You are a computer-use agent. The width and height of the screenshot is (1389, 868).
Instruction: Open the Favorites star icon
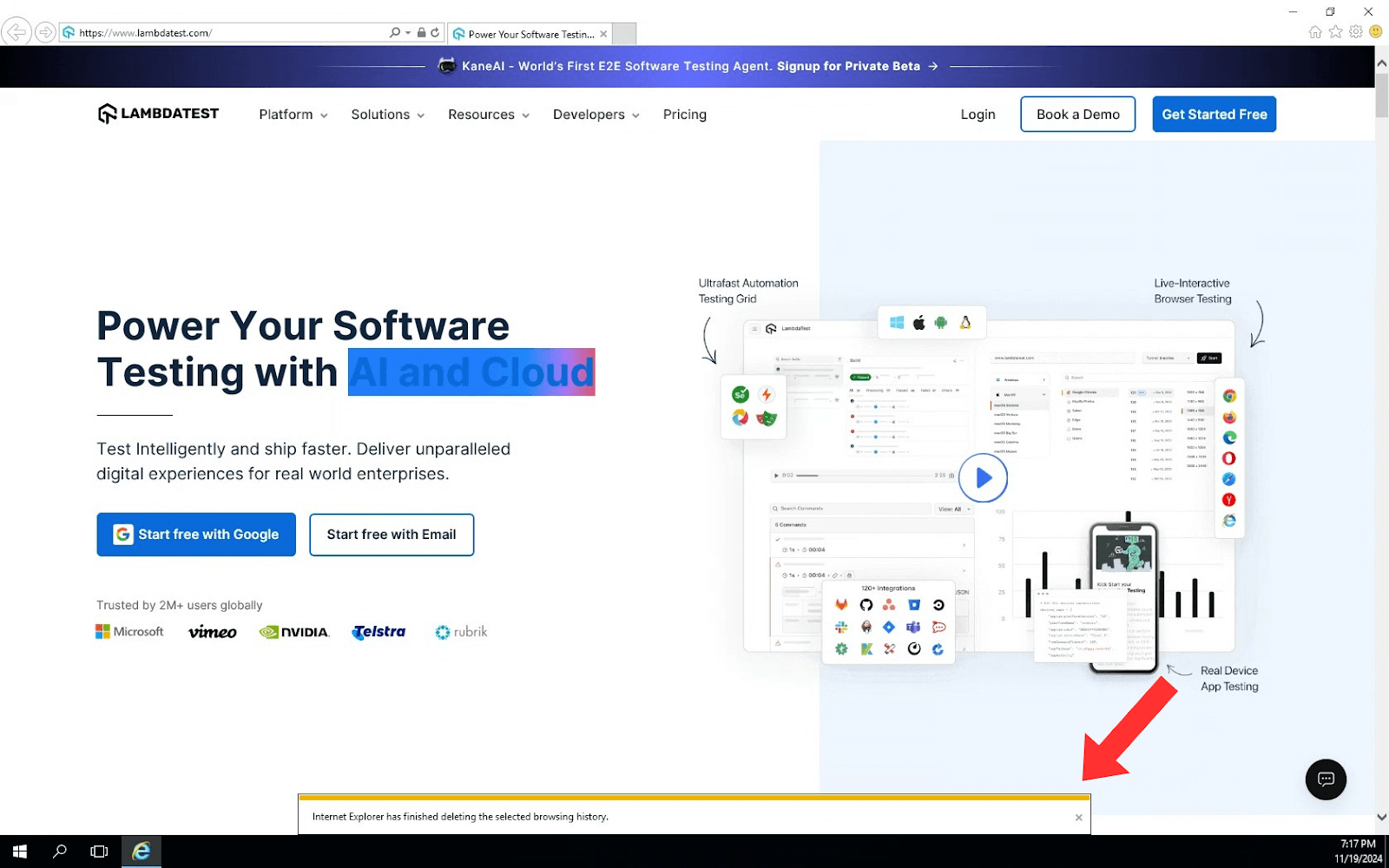(x=1335, y=32)
